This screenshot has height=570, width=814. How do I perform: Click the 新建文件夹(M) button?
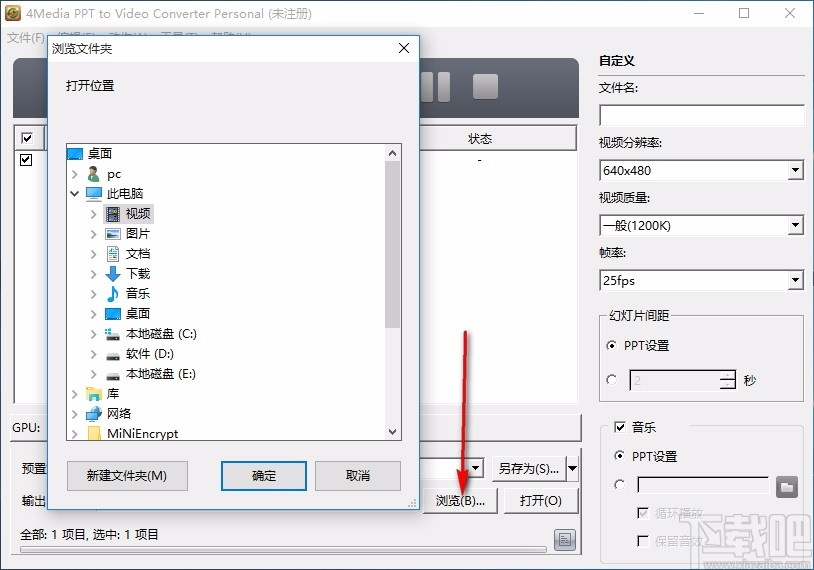click(x=127, y=476)
